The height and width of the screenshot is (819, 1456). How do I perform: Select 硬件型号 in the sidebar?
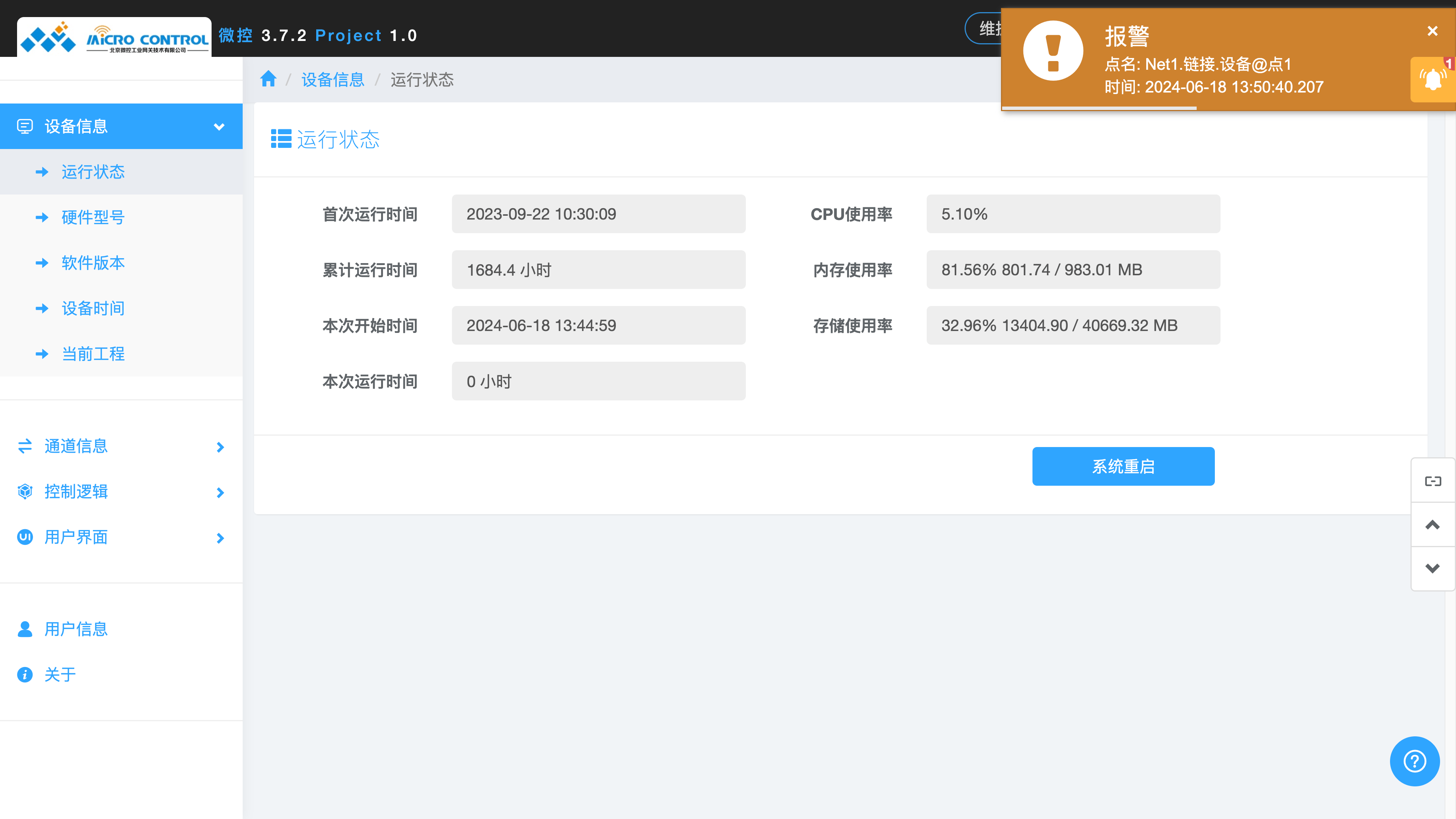point(93,217)
